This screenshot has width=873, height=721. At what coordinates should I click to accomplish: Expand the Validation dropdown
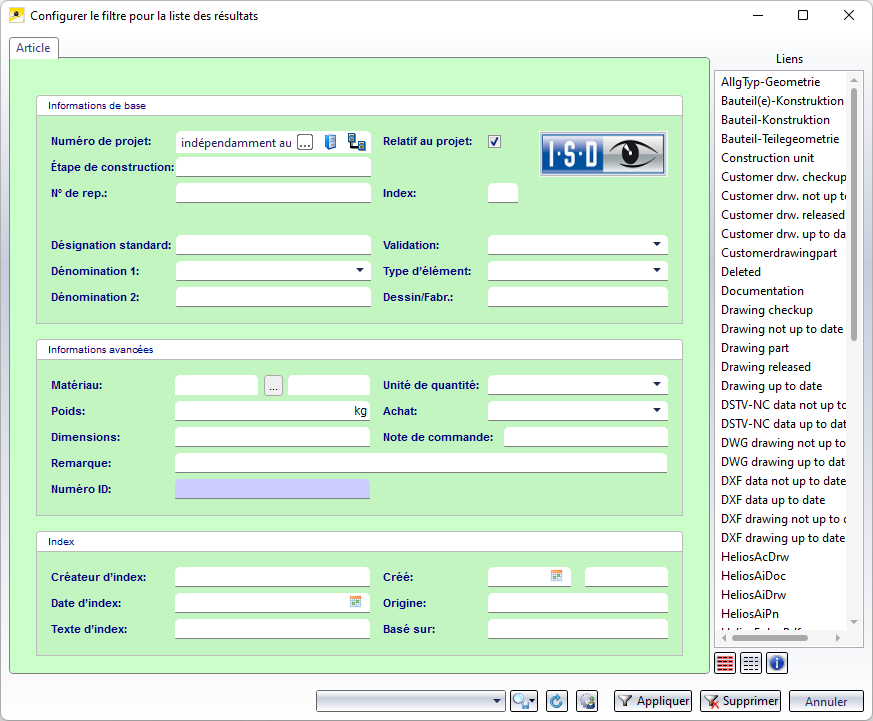[656, 244]
